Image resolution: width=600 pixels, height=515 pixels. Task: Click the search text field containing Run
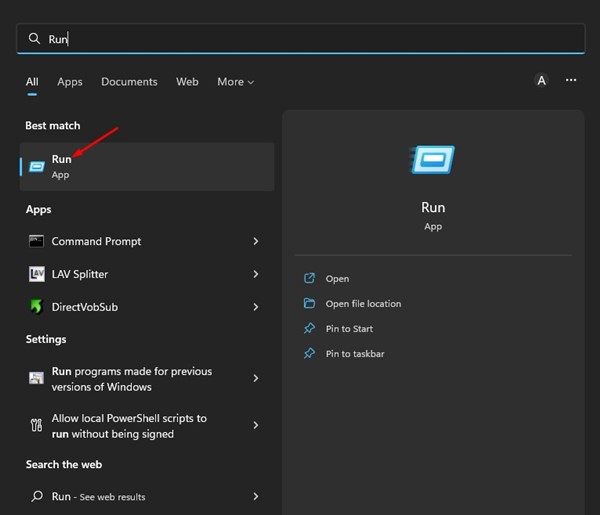tap(300, 39)
